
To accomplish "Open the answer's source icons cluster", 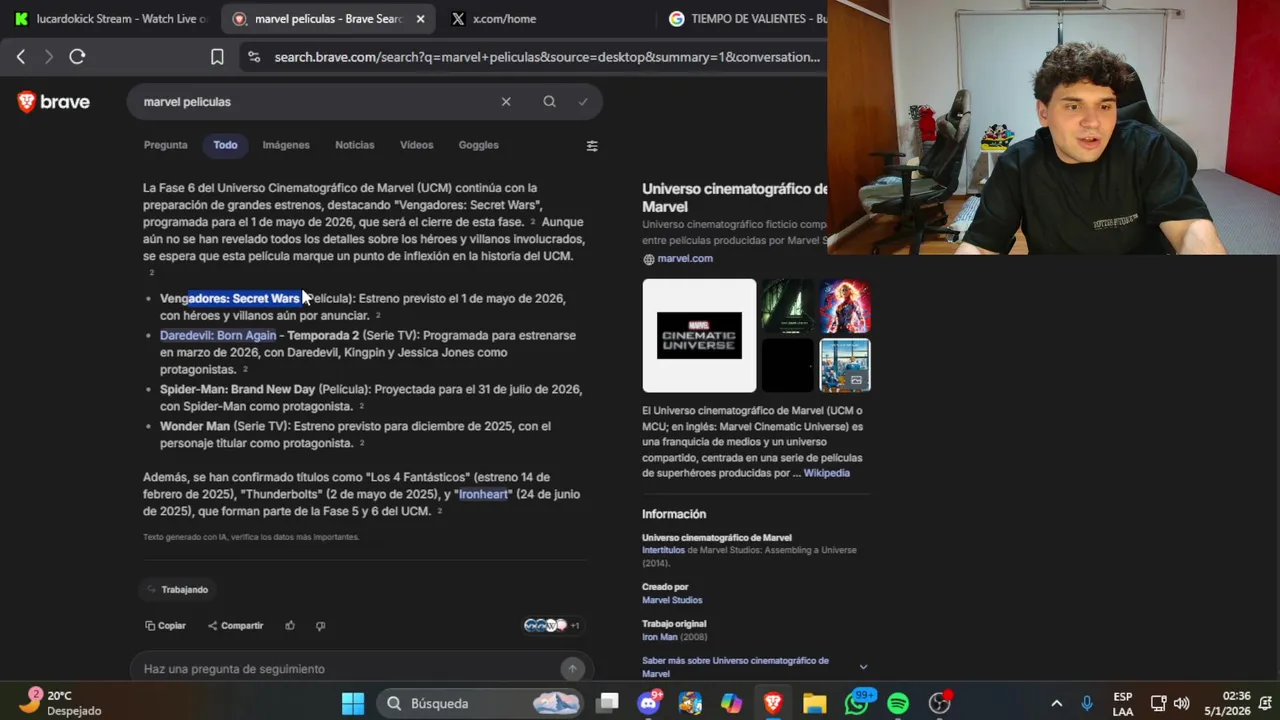I will tap(546, 626).
